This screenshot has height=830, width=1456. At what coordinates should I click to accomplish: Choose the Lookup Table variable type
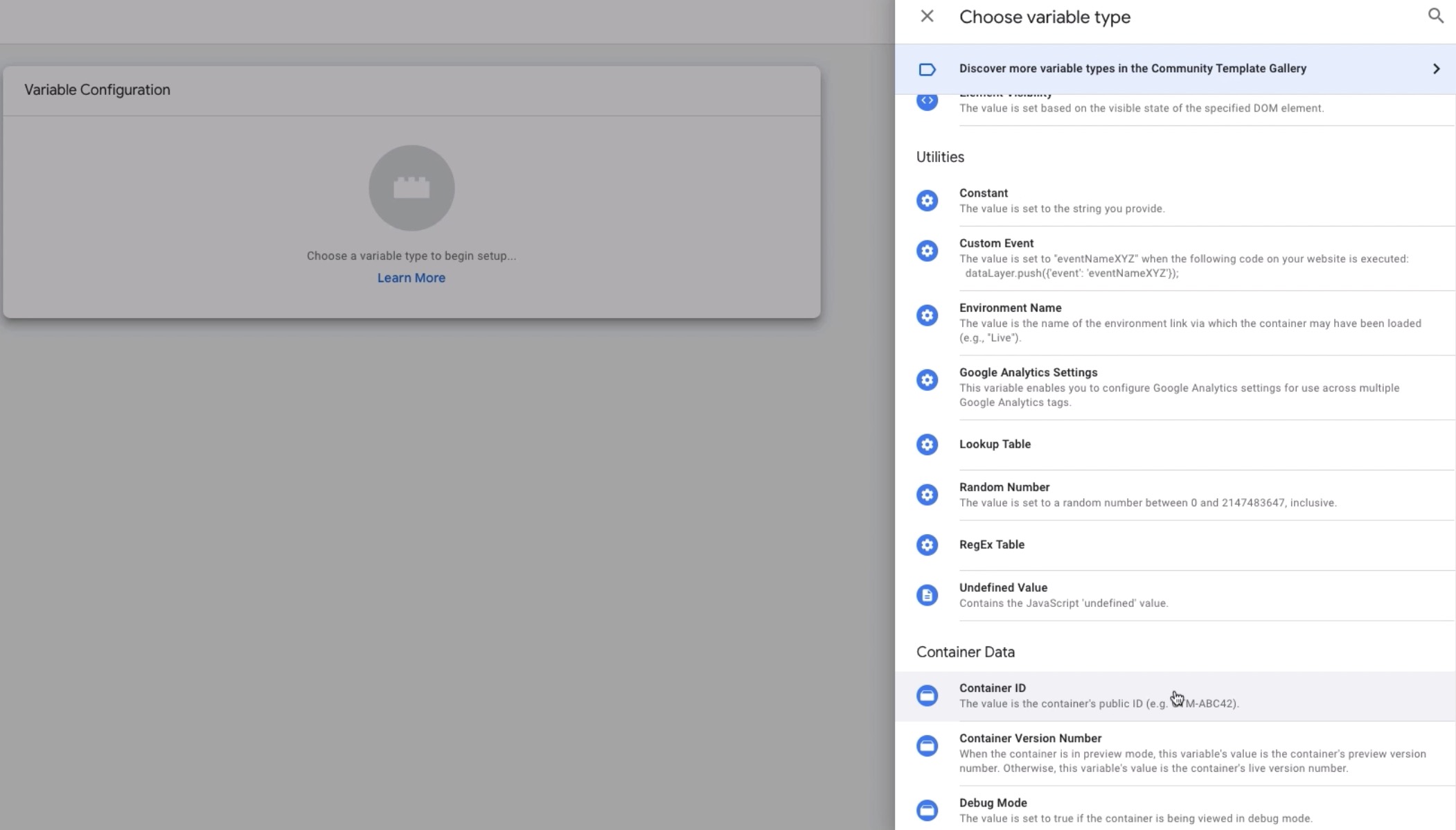(x=995, y=444)
